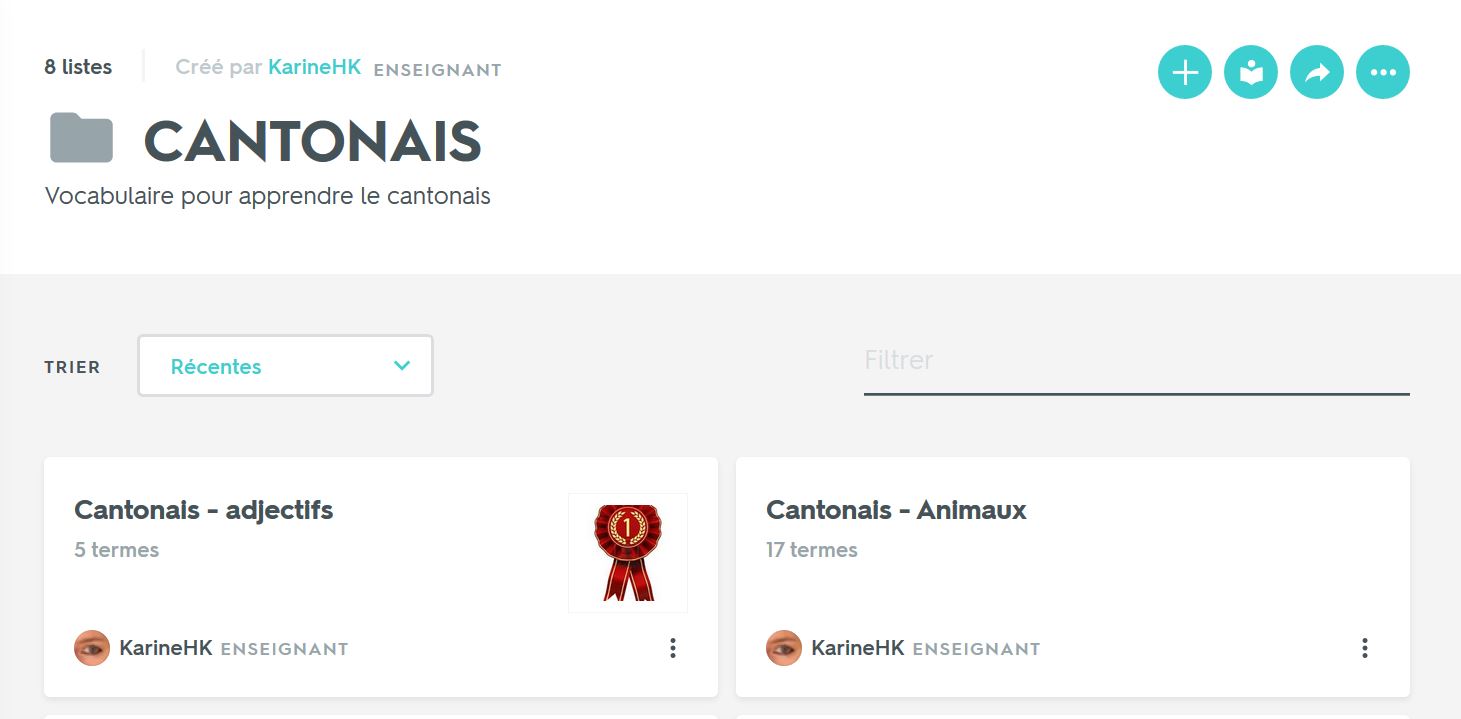Click the gray folder icon beside CANTONAIS
Viewport: 1461px width, 719px height.
point(81,138)
